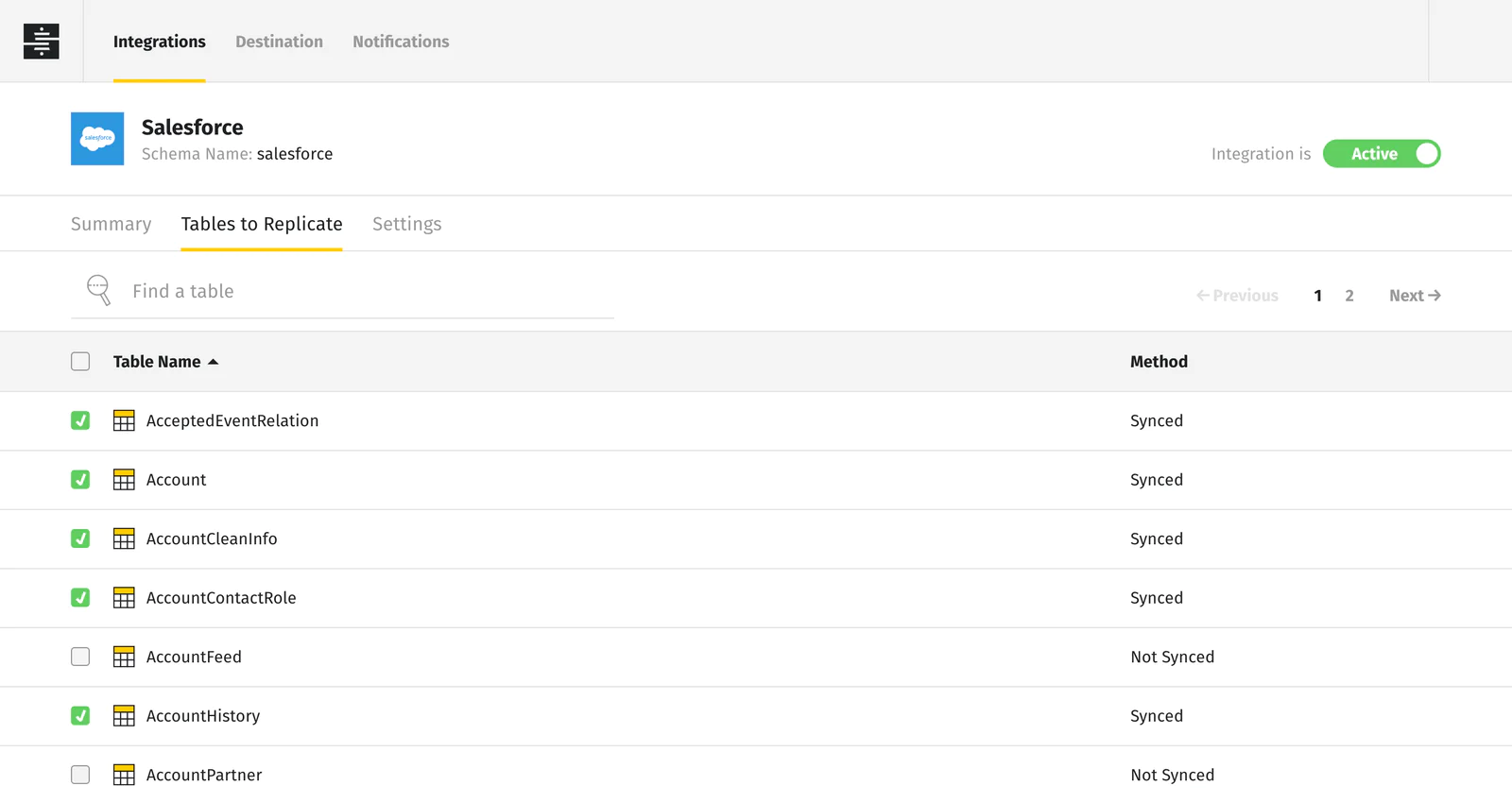This screenshot has height=803, width=1512.
Task: Check the AccountFeed checkbox
Action: point(80,657)
